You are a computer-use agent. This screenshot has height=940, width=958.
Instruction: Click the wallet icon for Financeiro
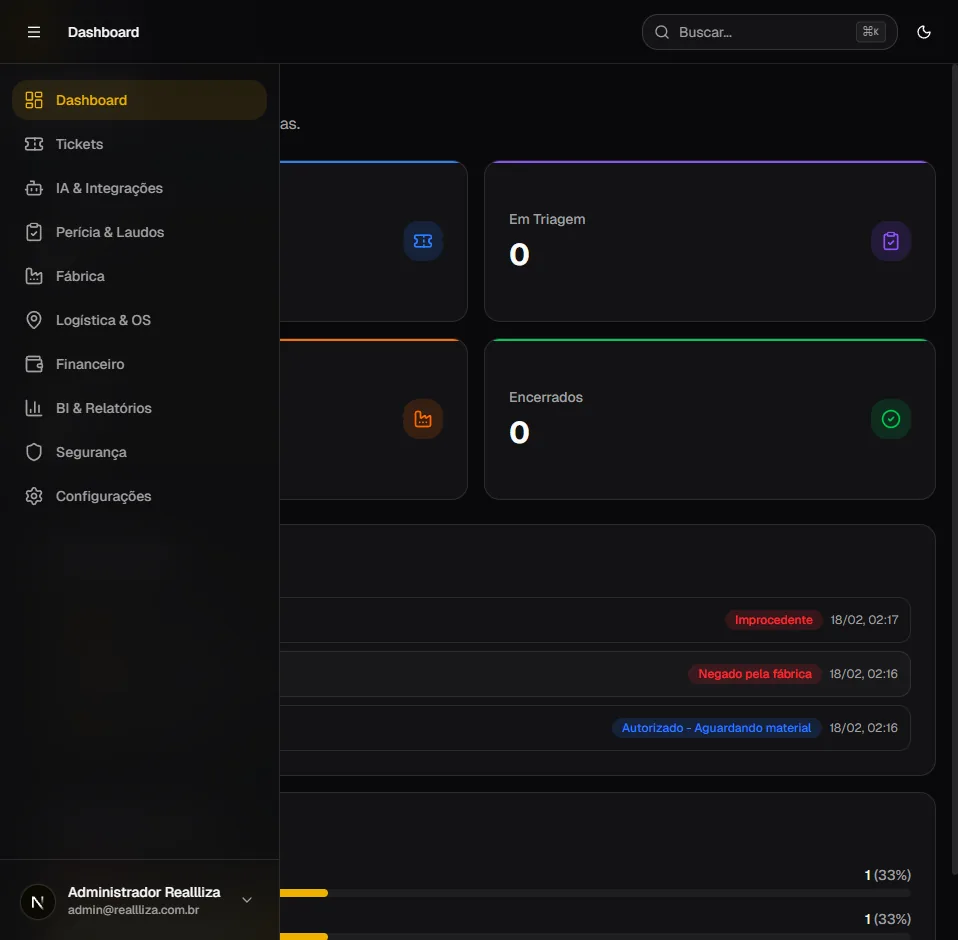coord(34,364)
